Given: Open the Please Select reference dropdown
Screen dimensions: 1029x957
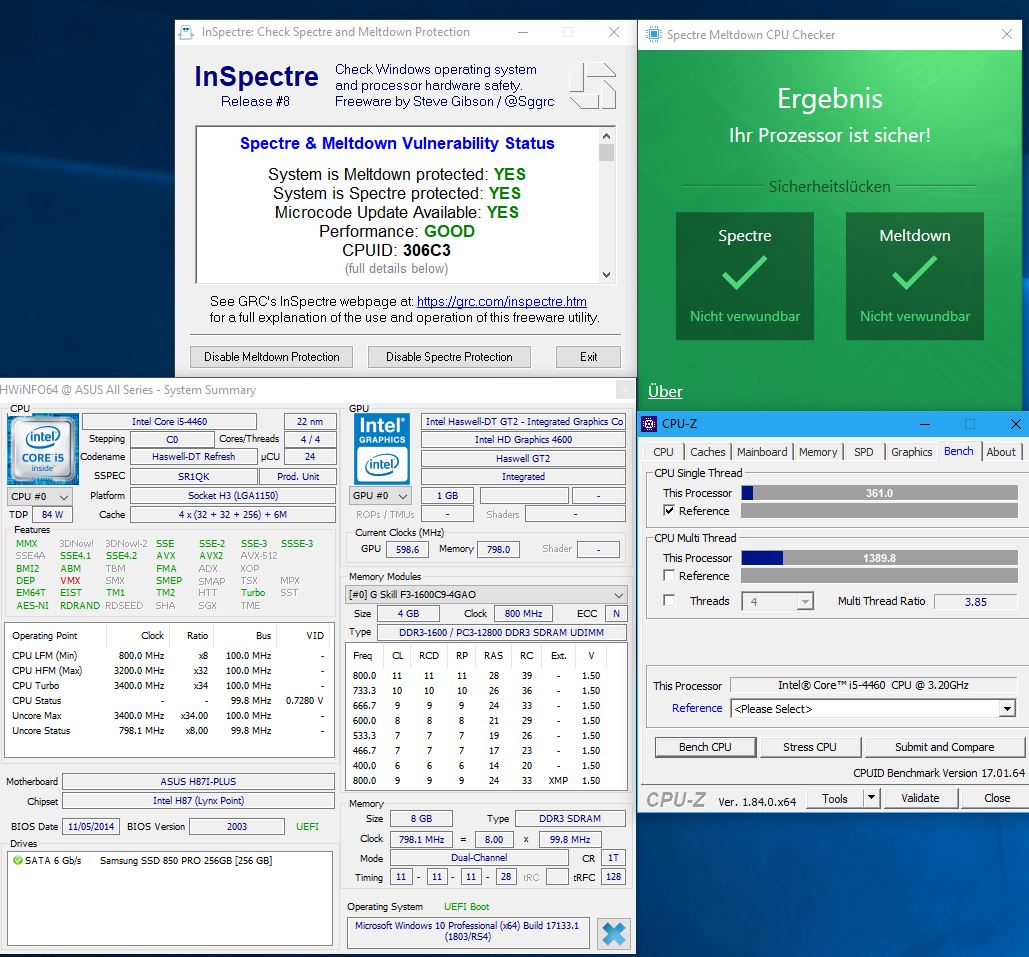Looking at the screenshot, I should click(x=1007, y=709).
